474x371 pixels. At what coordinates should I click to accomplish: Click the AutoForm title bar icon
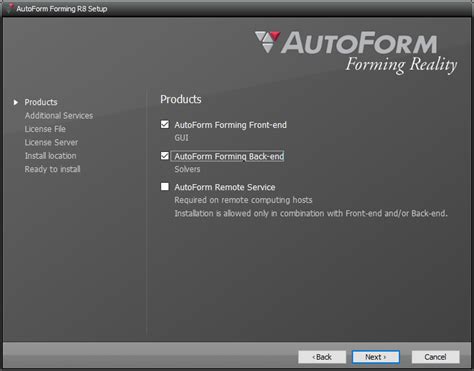pyautogui.click(x=10, y=8)
